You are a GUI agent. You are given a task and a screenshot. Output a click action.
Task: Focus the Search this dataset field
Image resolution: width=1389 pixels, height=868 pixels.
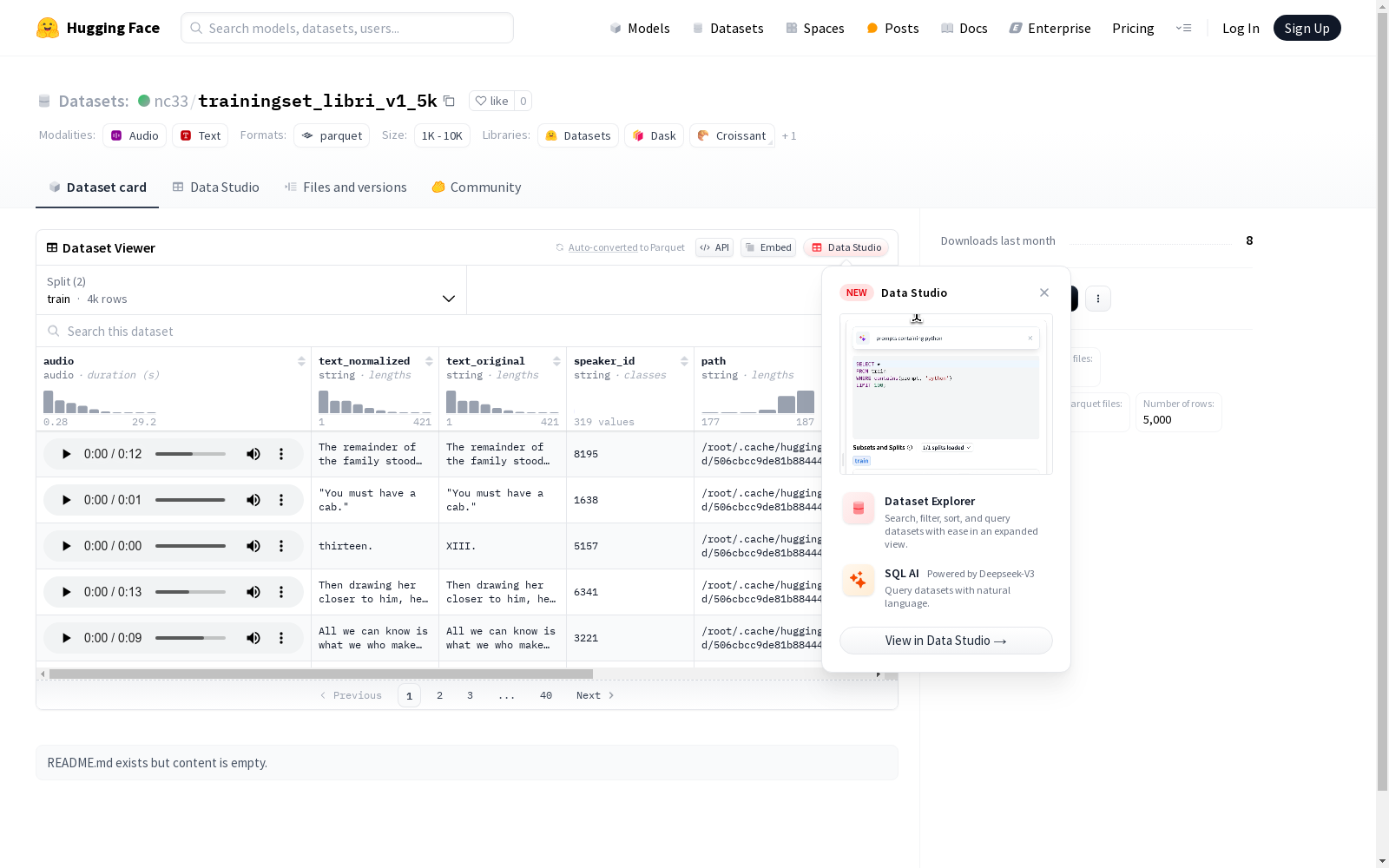pos(430,332)
